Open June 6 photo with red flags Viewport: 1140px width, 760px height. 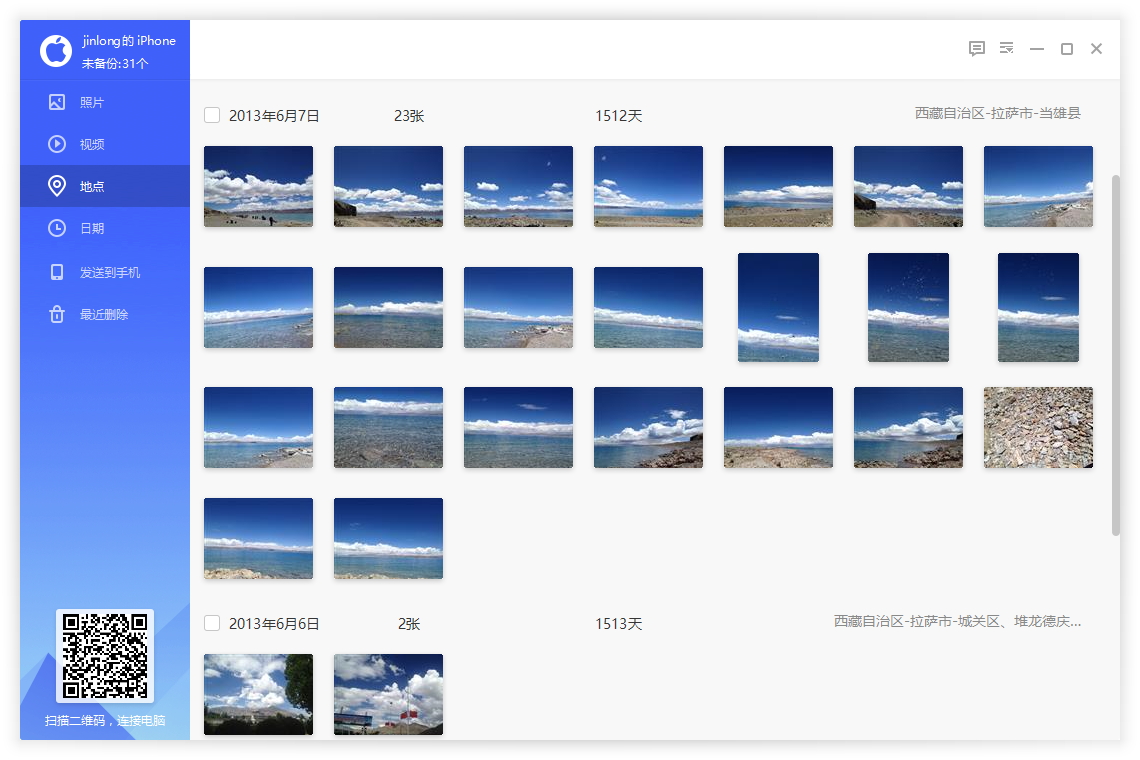tap(388, 694)
